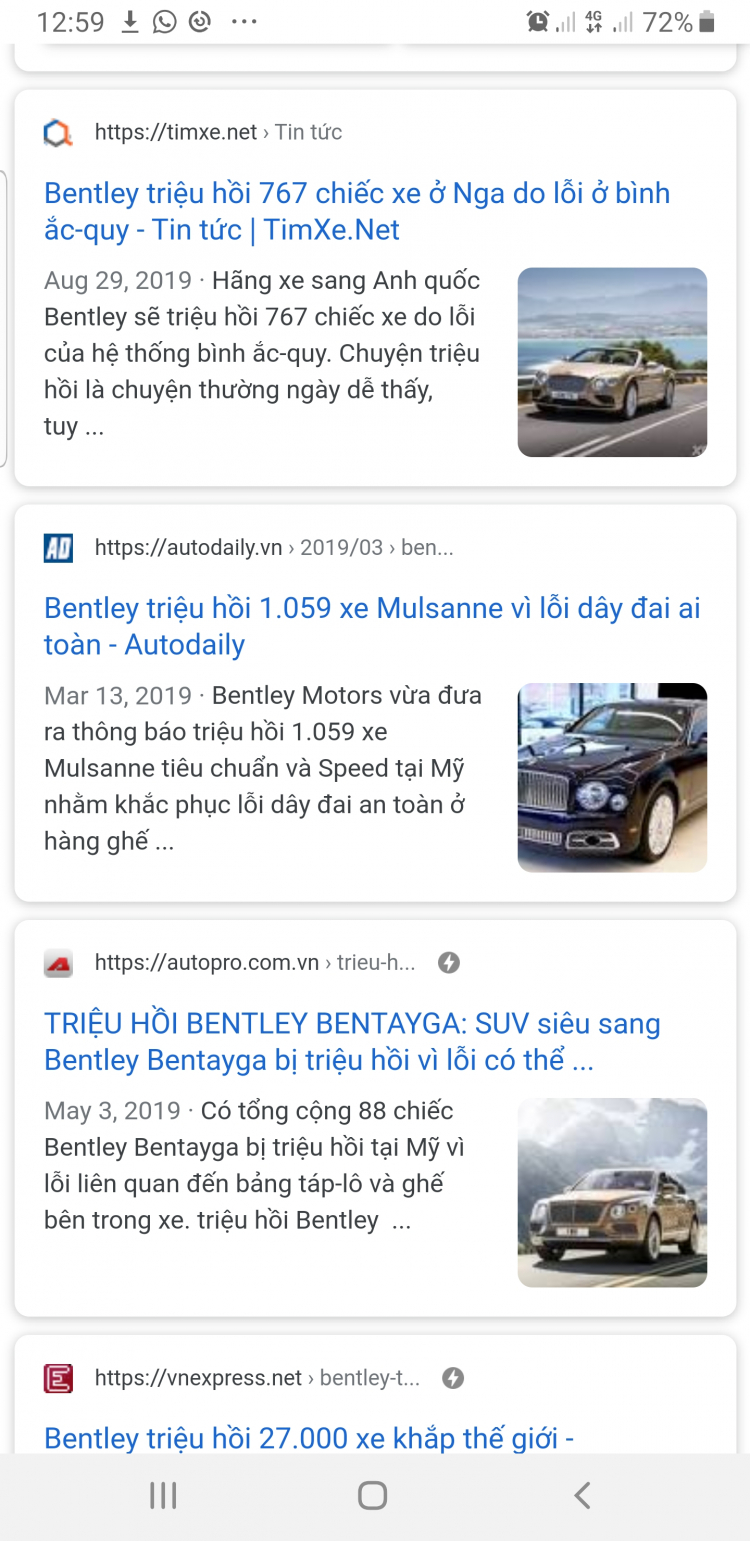Viewport: 750px width, 1541px height.
Task: Tap the AMP lightning icon beside autopro.com.vn
Action: (449, 963)
